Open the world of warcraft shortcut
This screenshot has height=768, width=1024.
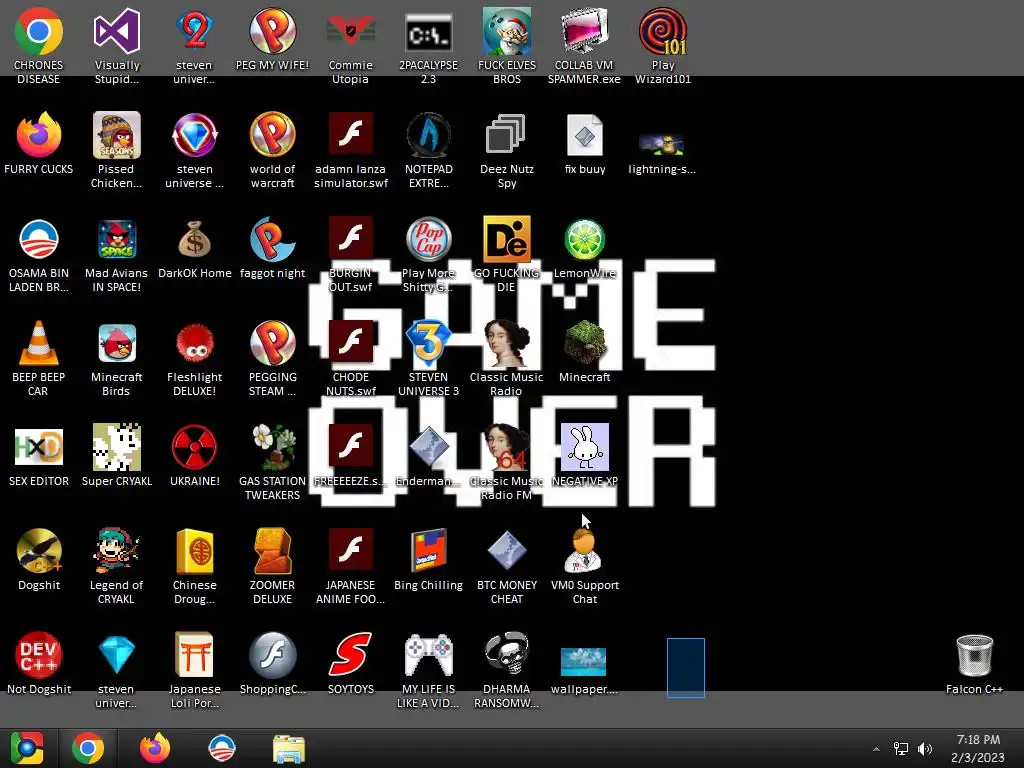click(272, 135)
